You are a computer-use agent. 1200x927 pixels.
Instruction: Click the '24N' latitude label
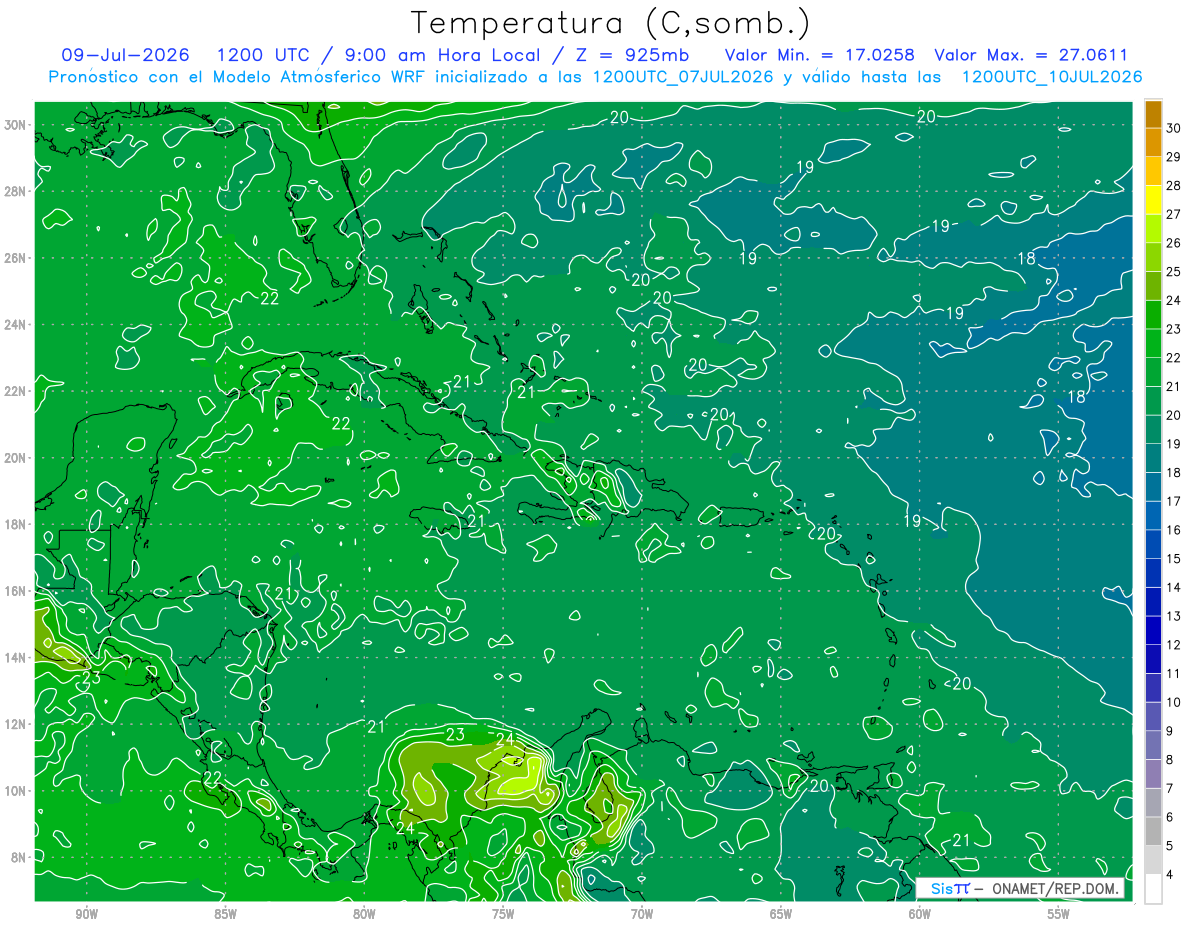tap(15, 325)
